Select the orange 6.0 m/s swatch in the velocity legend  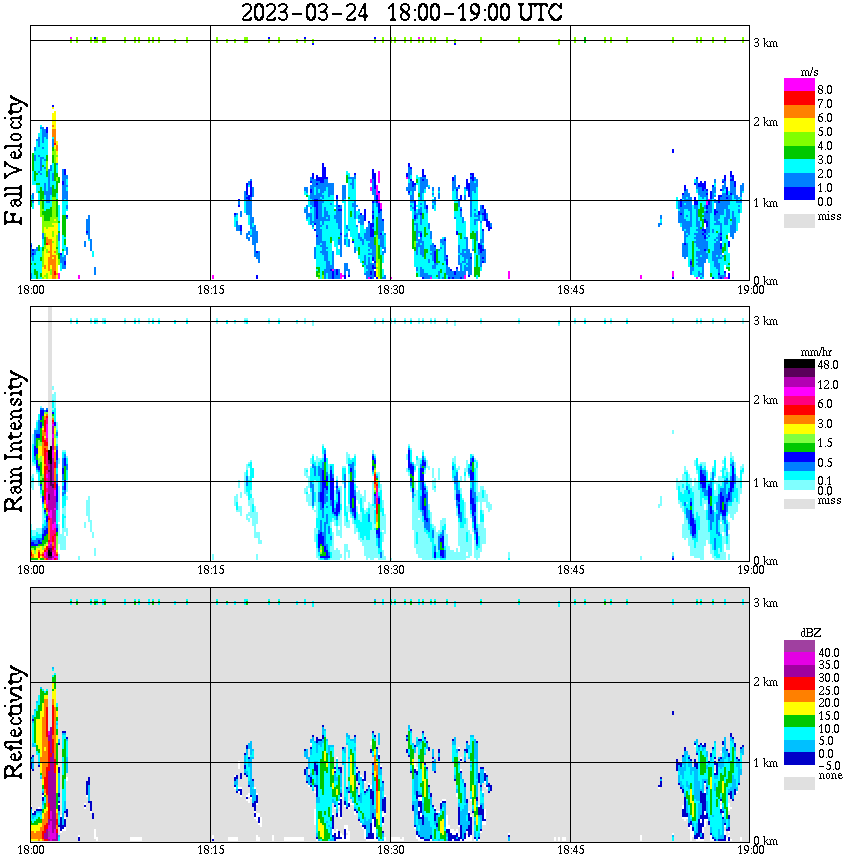tap(799, 112)
